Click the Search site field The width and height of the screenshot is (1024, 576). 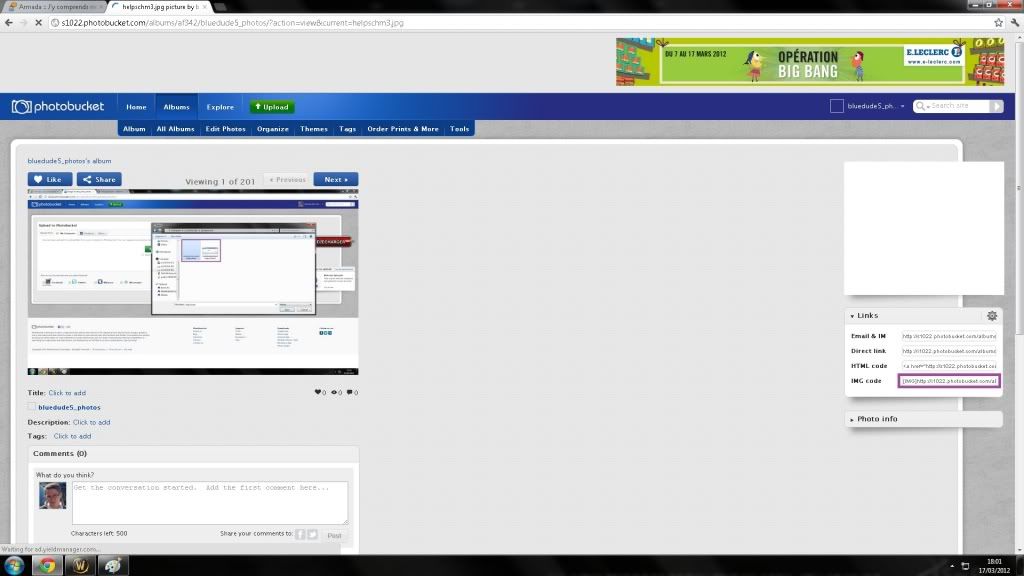point(959,106)
